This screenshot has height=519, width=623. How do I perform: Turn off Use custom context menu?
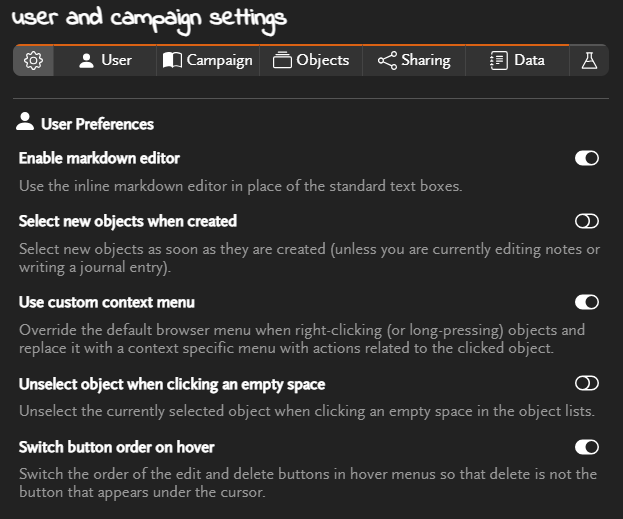tap(587, 302)
